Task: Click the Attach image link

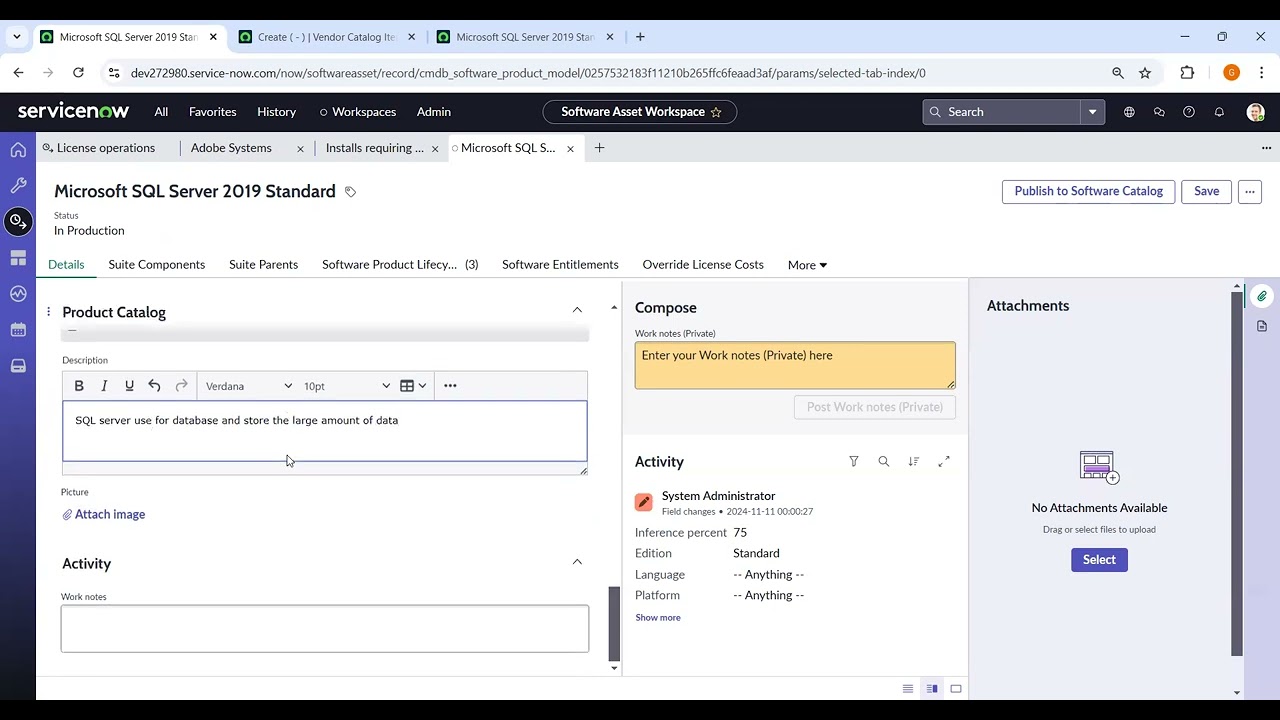Action: pyautogui.click(x=104, y=515)
